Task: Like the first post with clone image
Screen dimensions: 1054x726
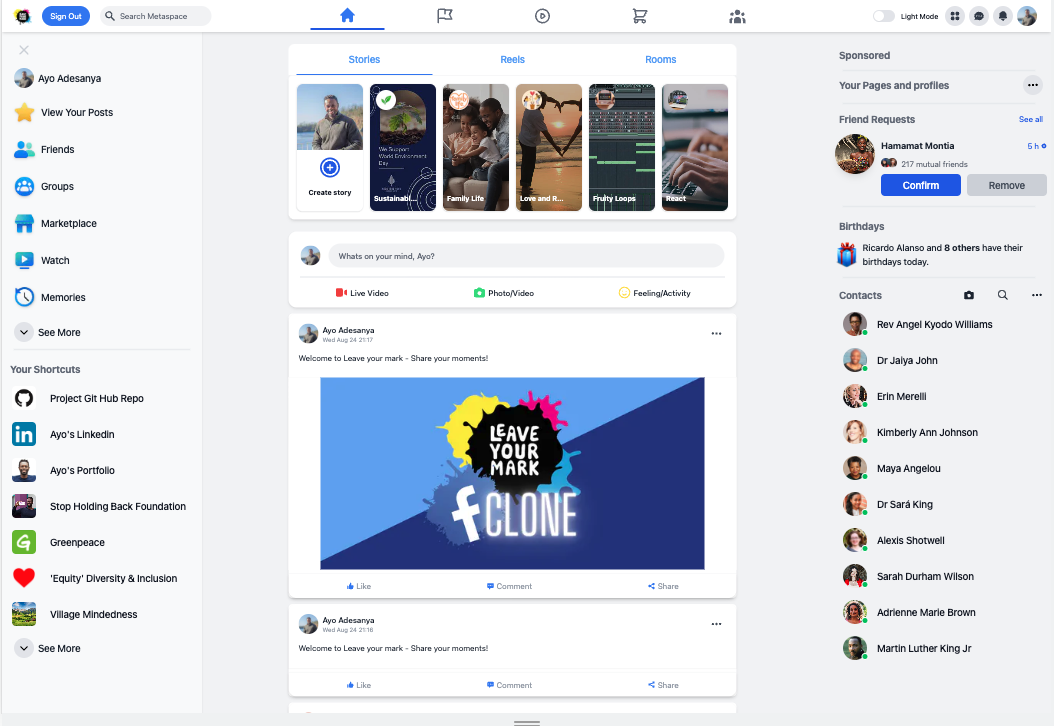Action: pyautogui.click(x=359, y=586)
